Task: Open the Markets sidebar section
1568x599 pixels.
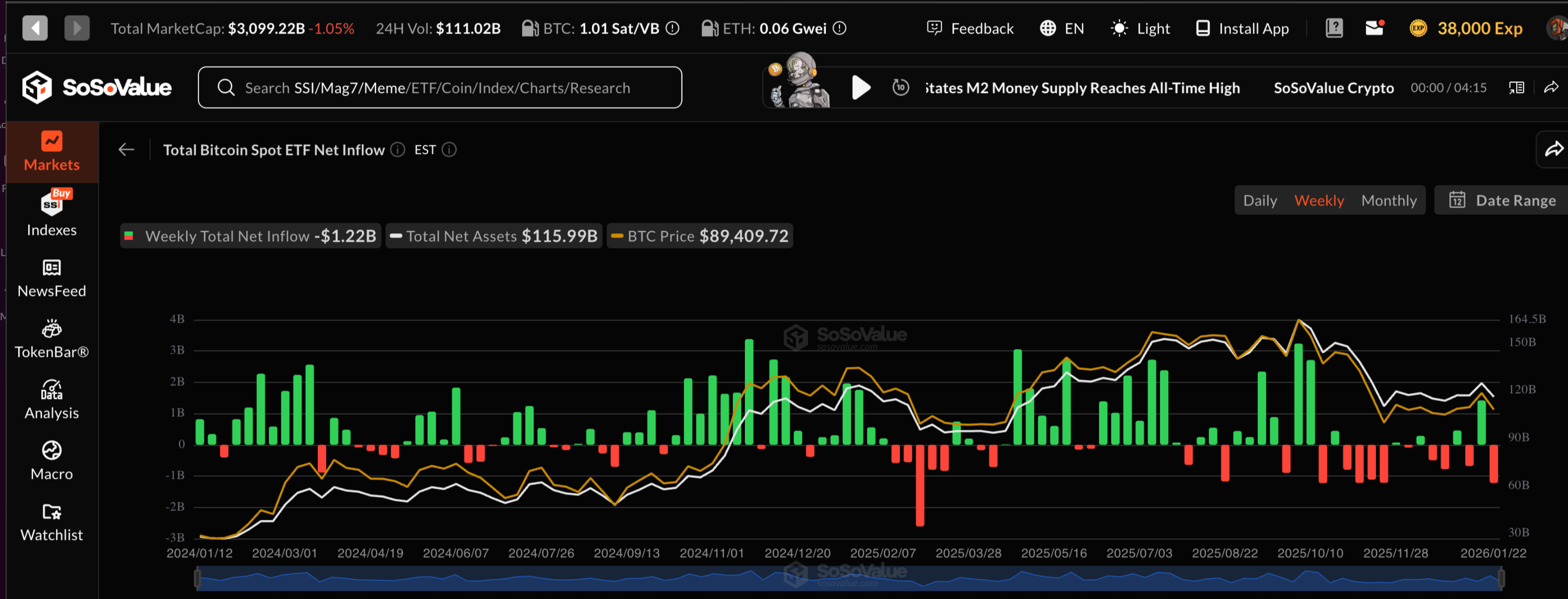Action: [52, 152]
